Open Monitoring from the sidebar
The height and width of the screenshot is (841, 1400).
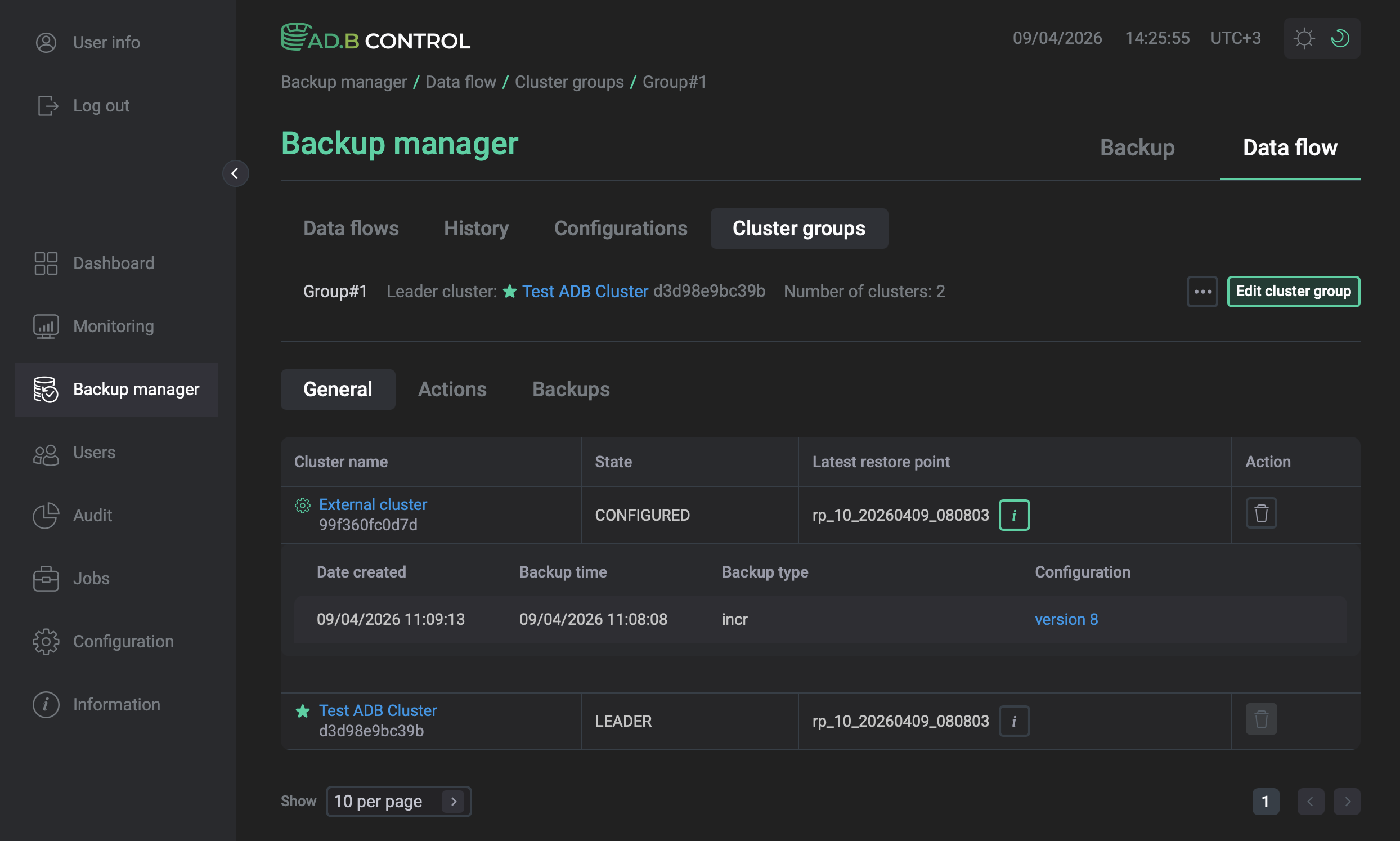click(113, 326)
